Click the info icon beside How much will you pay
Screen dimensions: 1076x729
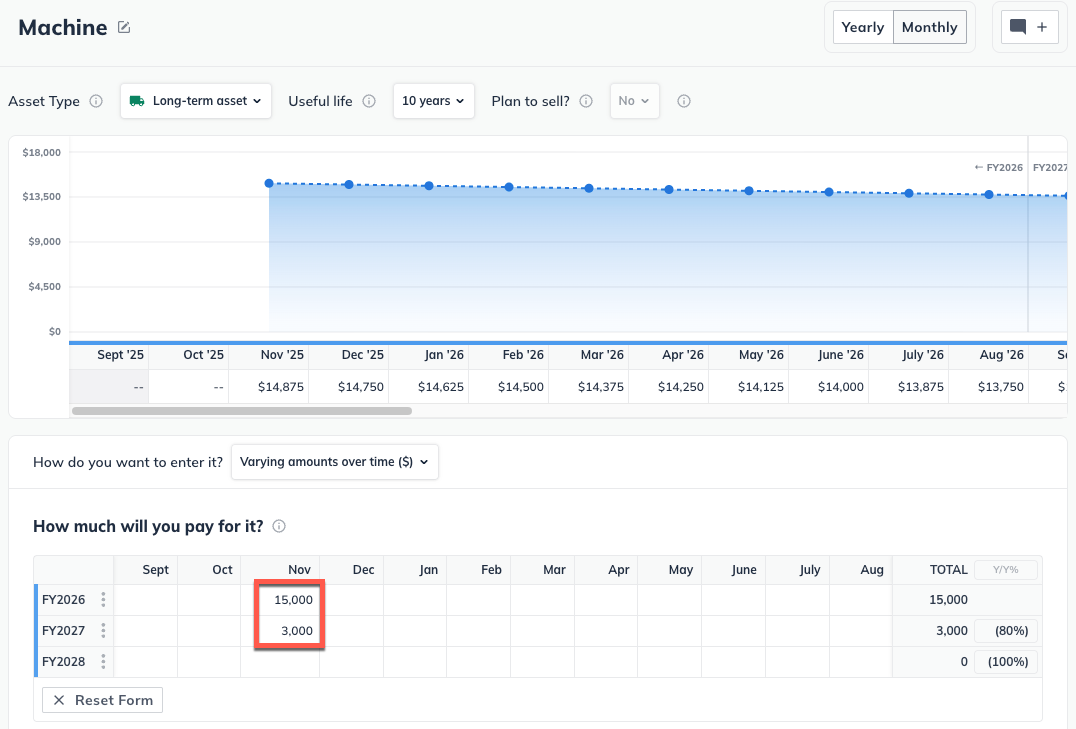[278, 526]
